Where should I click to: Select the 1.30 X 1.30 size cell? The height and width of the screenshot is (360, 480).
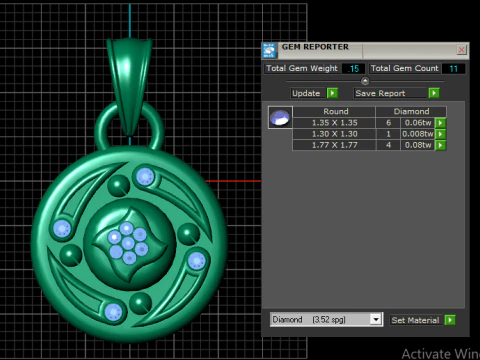[334, 134]
